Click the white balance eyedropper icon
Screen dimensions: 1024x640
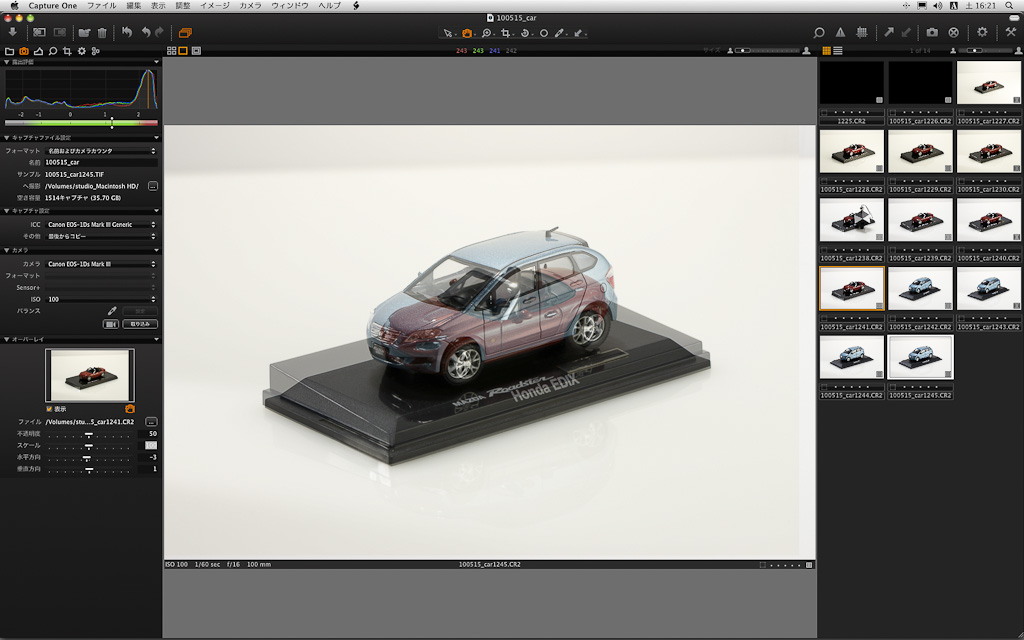[x=112, y=311]
